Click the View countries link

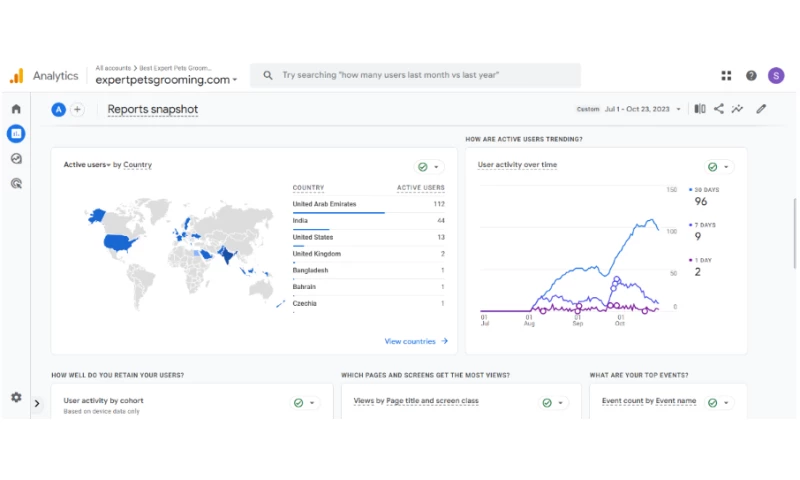point(416,341)
